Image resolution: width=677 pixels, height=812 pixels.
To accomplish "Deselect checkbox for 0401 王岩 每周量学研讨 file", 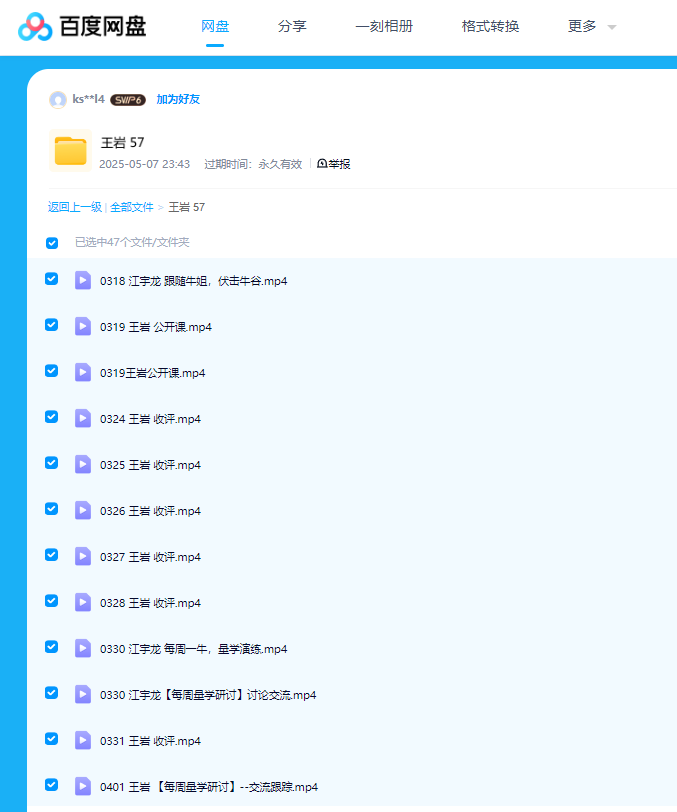I will [x=52, y=785].
